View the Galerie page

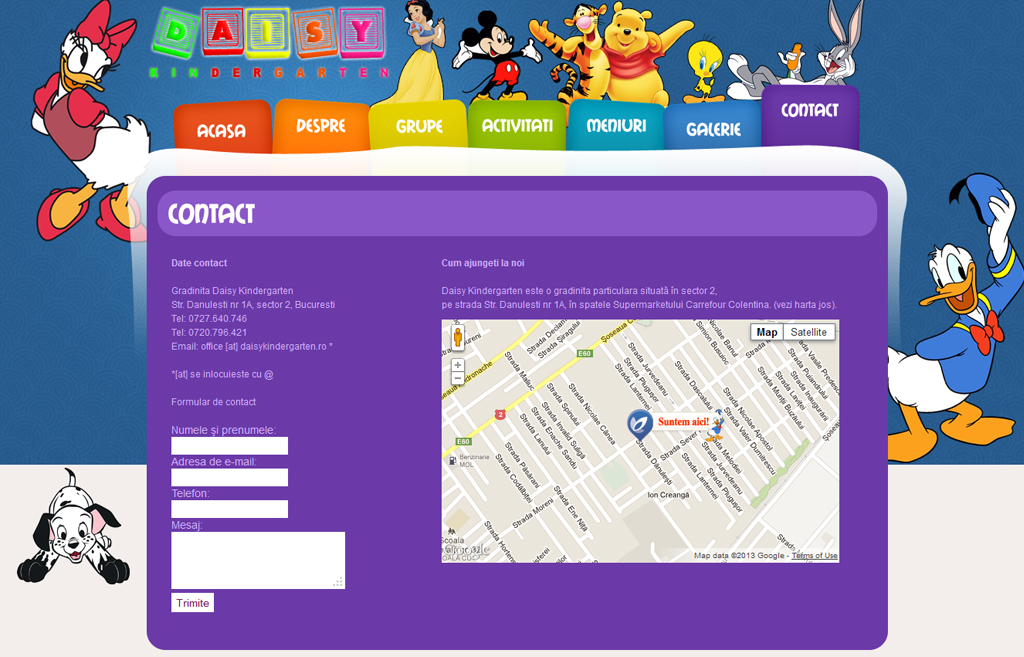coord(712,130)
